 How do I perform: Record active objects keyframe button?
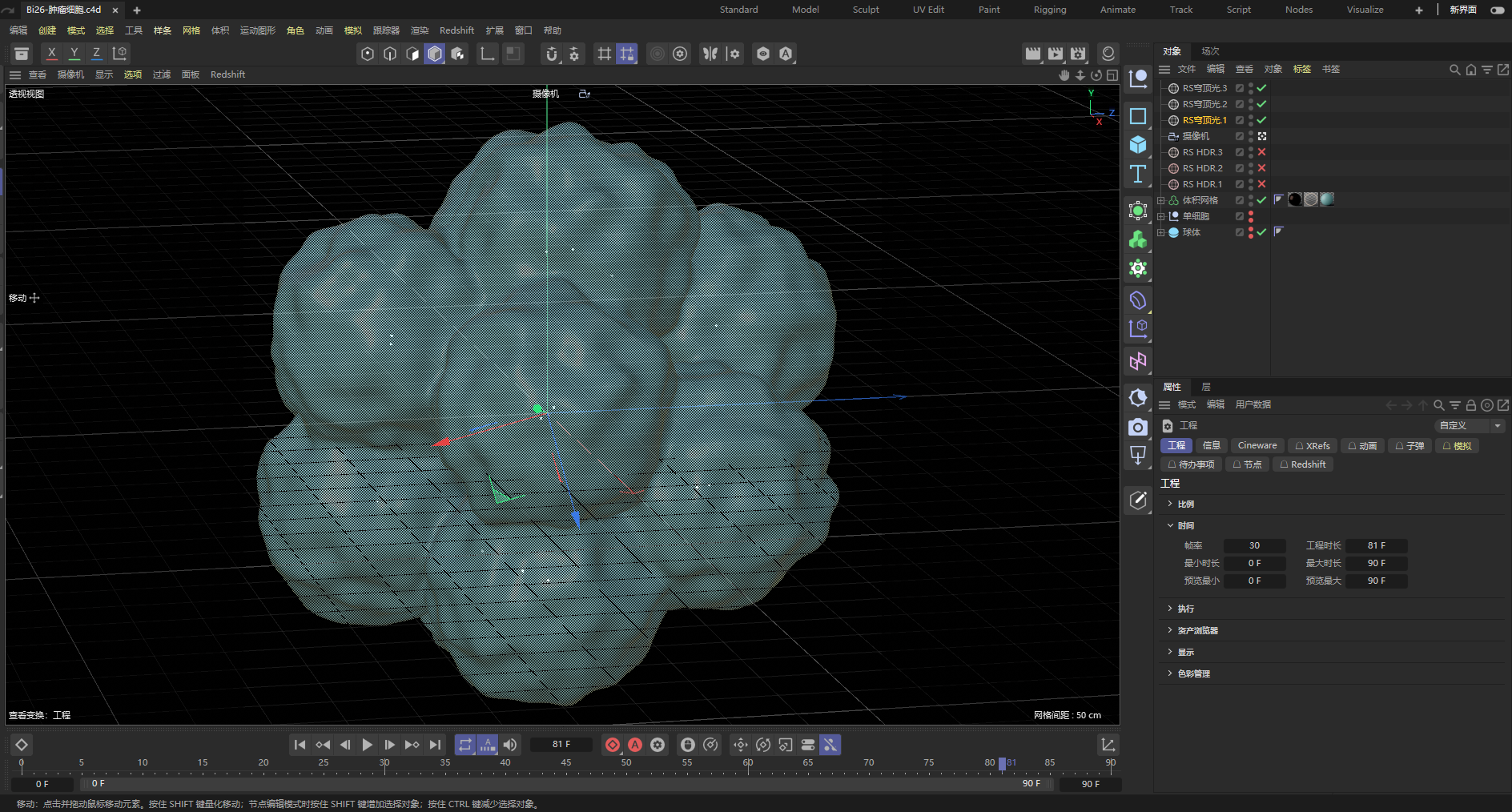coord(613,745)
